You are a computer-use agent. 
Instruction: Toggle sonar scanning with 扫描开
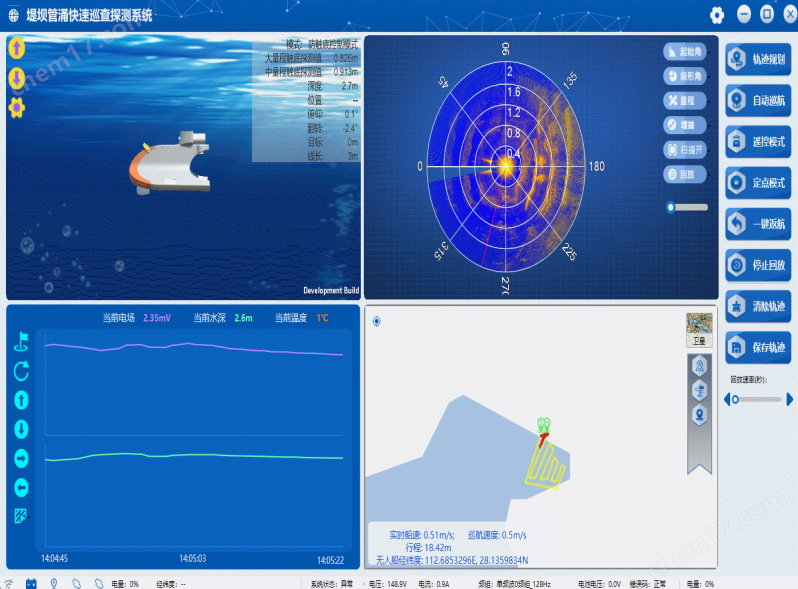click(x=686, y=150)
